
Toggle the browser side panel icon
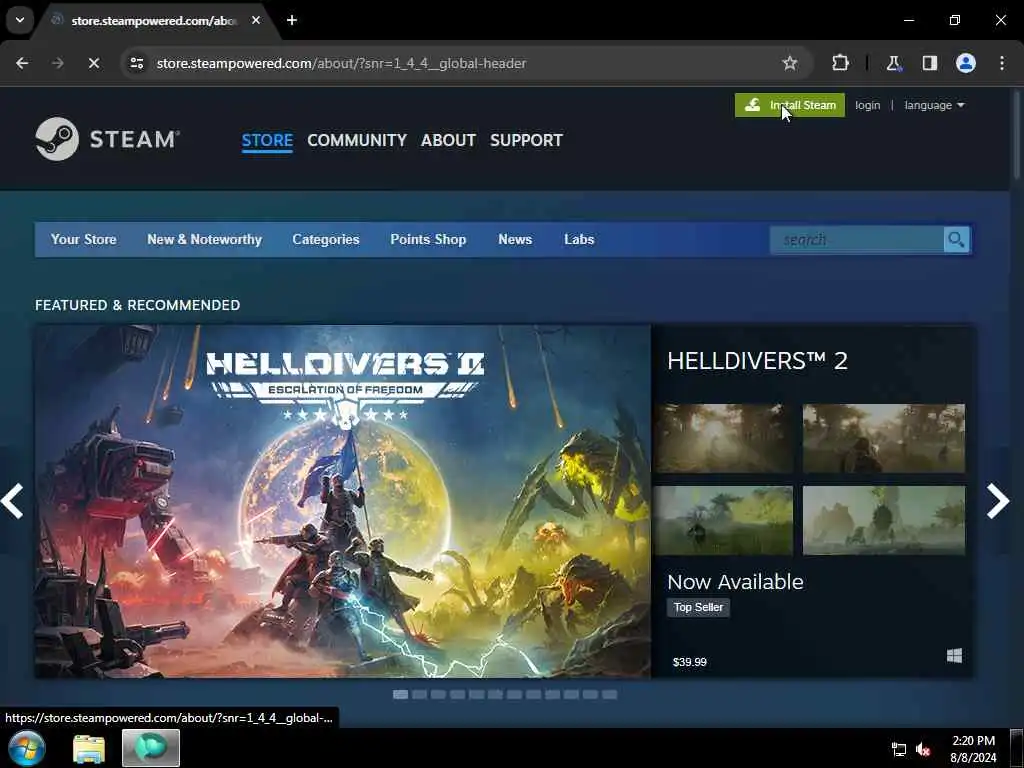pos(930,63)
